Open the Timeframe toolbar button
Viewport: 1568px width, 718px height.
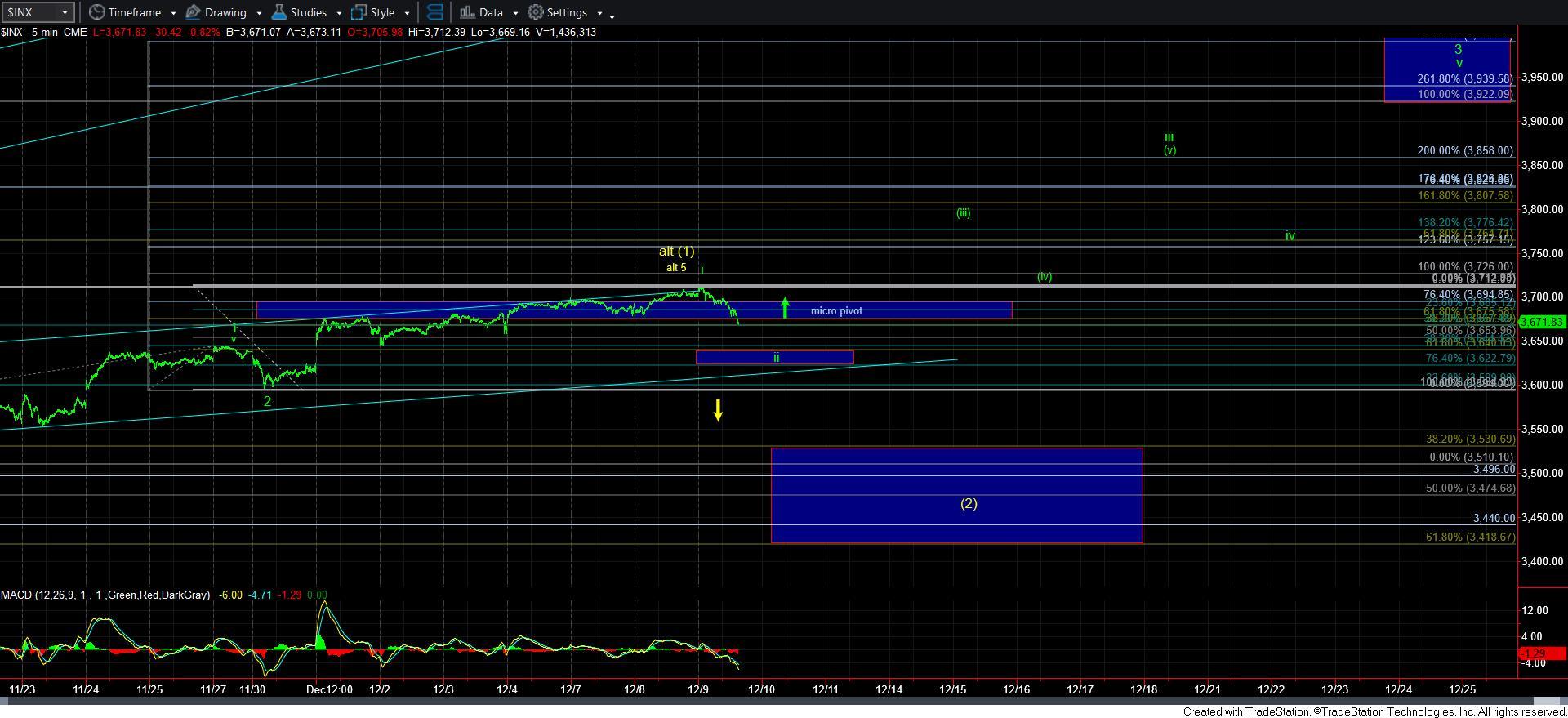pyautogui.click(x=125, y=12)
